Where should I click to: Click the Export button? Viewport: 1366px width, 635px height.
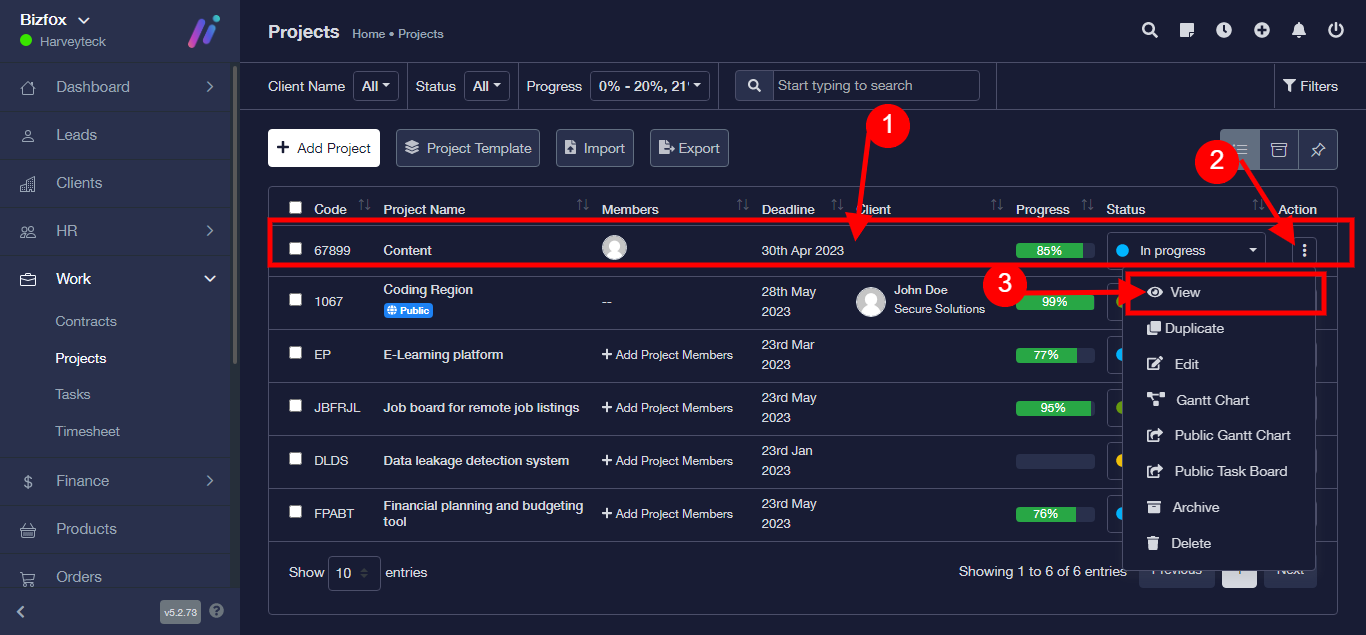pos(689,148)
